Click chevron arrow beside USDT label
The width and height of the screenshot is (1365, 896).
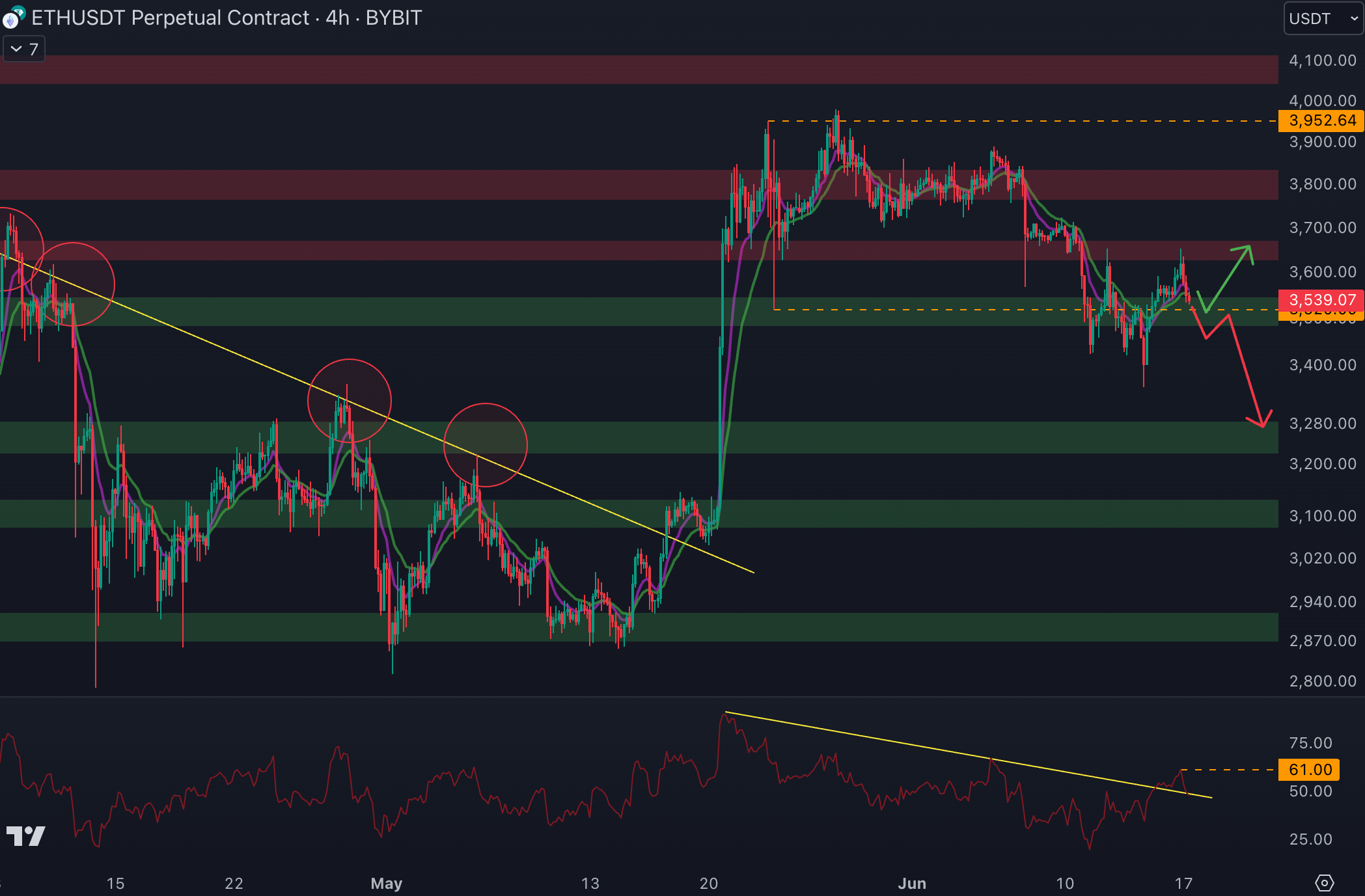pyautogui.click(x=1354, y=18)
